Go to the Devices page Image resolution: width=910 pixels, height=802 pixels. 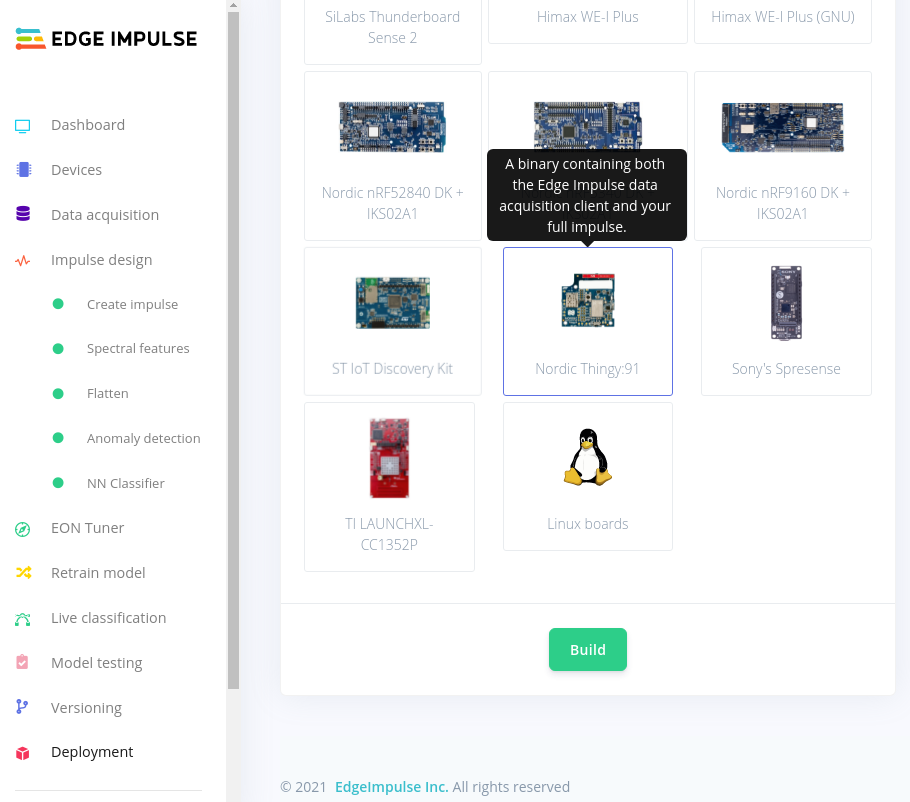76,169
